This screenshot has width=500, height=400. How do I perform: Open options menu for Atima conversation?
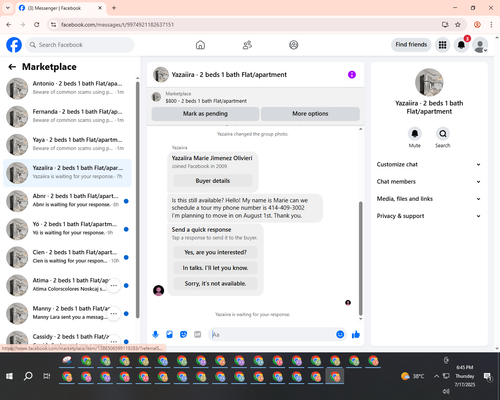[x=114, y=285]
